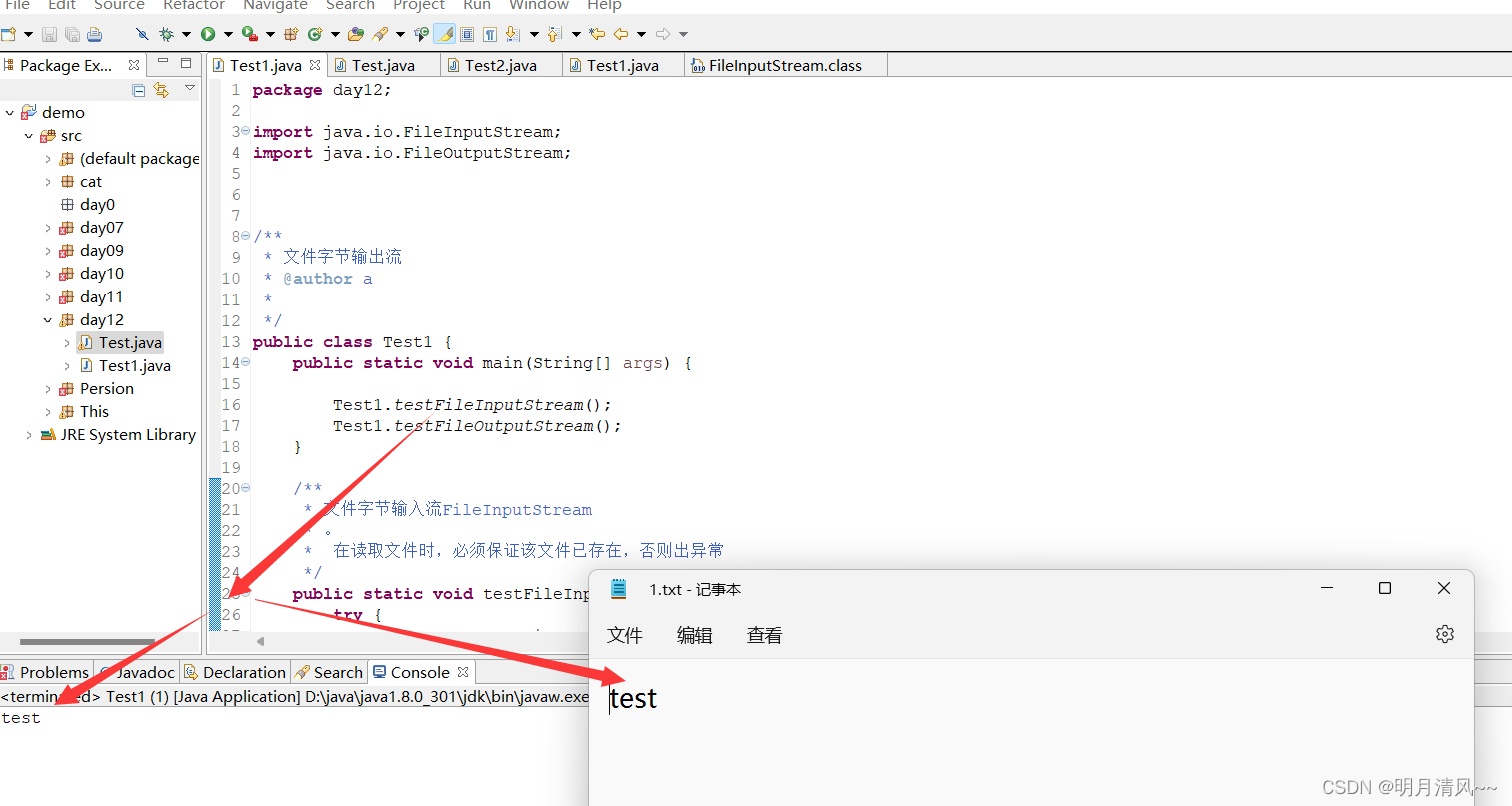Click the Search flashlight toolbar icon
Image resolution: width=1512 pixels, height=806 pixels.
[x=380, y=34]
